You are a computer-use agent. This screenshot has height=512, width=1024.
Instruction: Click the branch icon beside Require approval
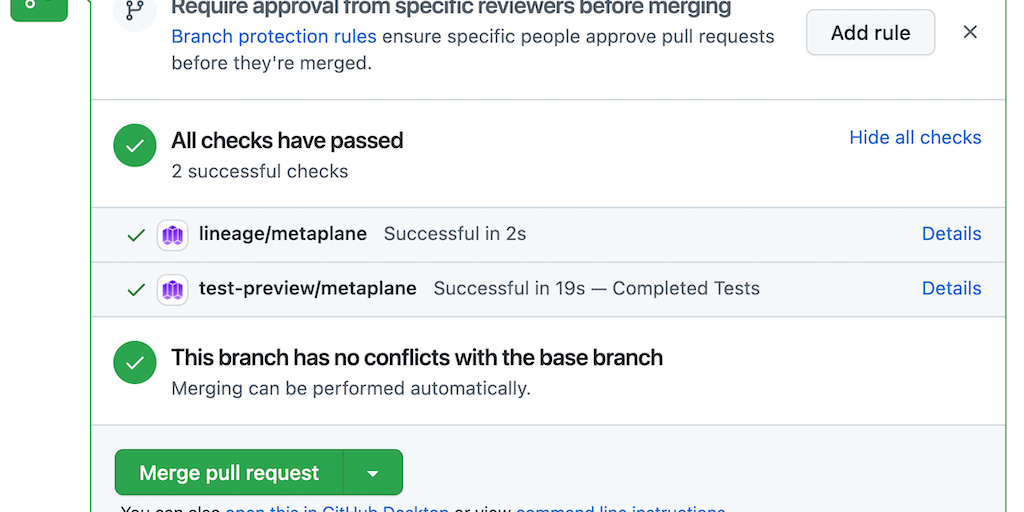point(134,12)
